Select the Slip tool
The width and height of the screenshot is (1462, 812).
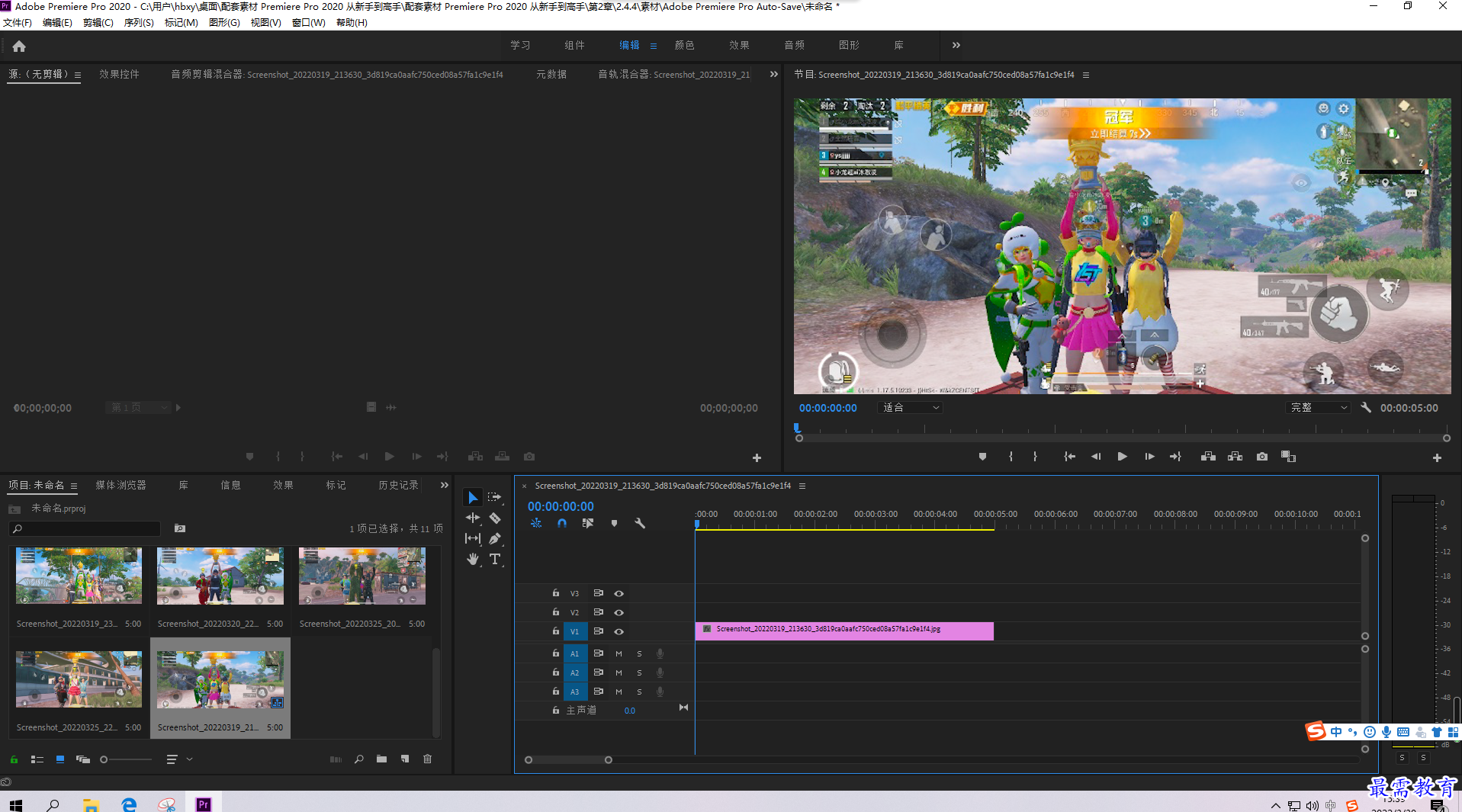(x=473, y=538)
